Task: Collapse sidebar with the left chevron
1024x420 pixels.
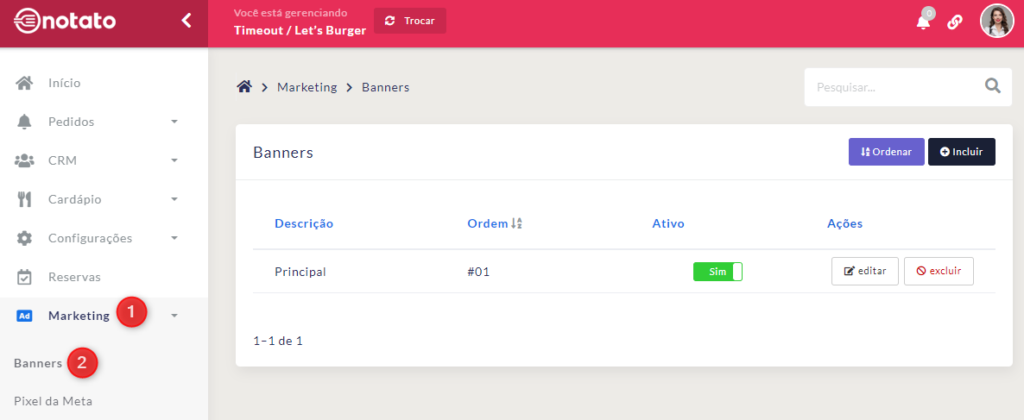Action: (186, 20)
